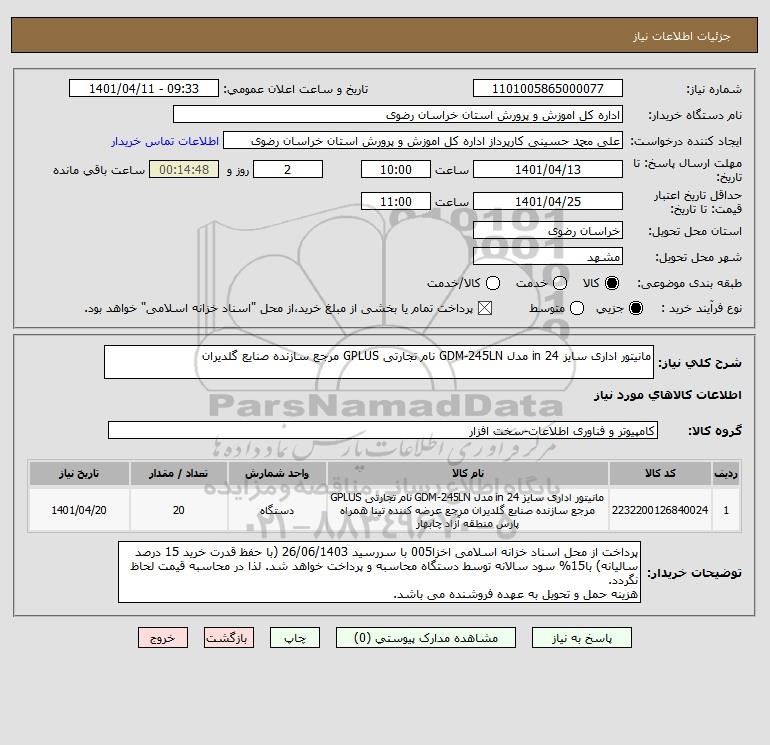Toggle the اسناد خزانه اسلامی payment checkbox
Screen dimensions: 770x745
click(485, 308)
